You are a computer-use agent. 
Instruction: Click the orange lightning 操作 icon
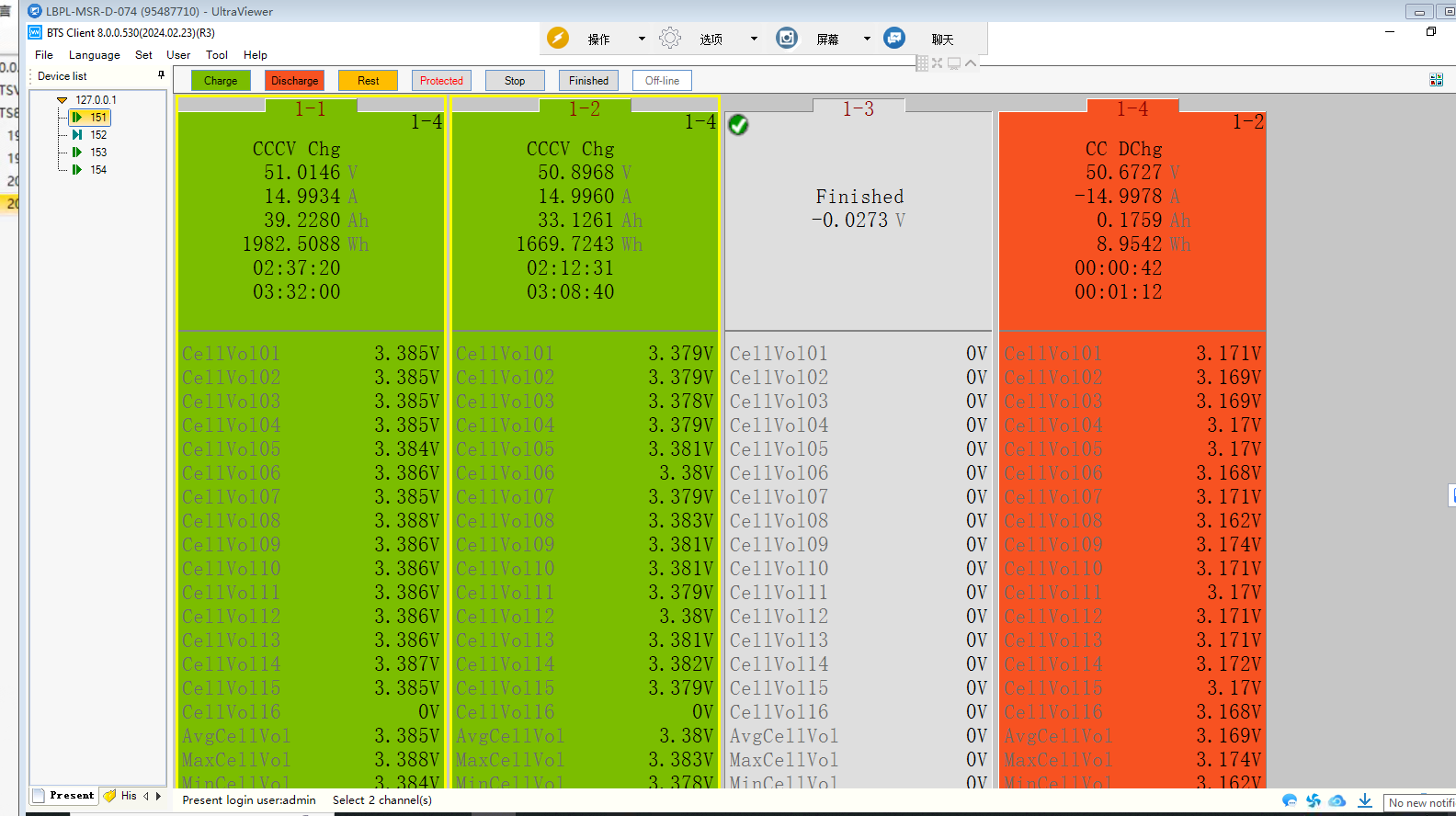[x=558, y=38]
